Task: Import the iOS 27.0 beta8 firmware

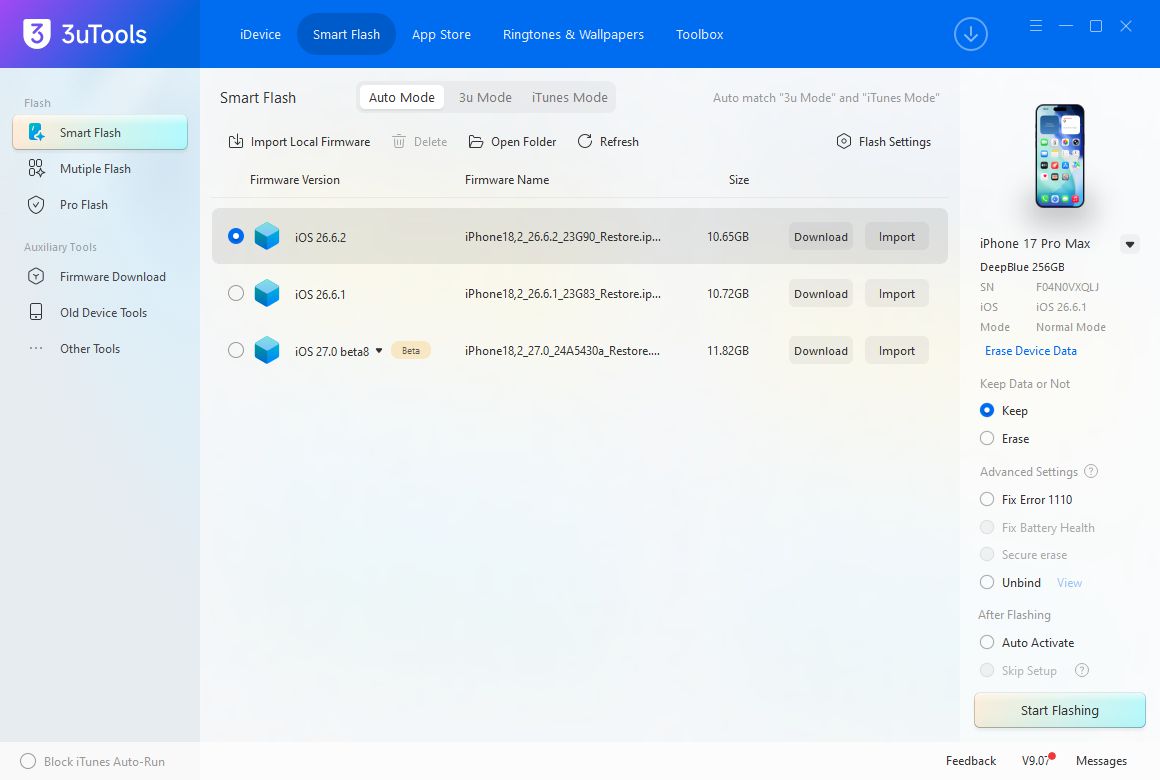Action: pos(897,351)
